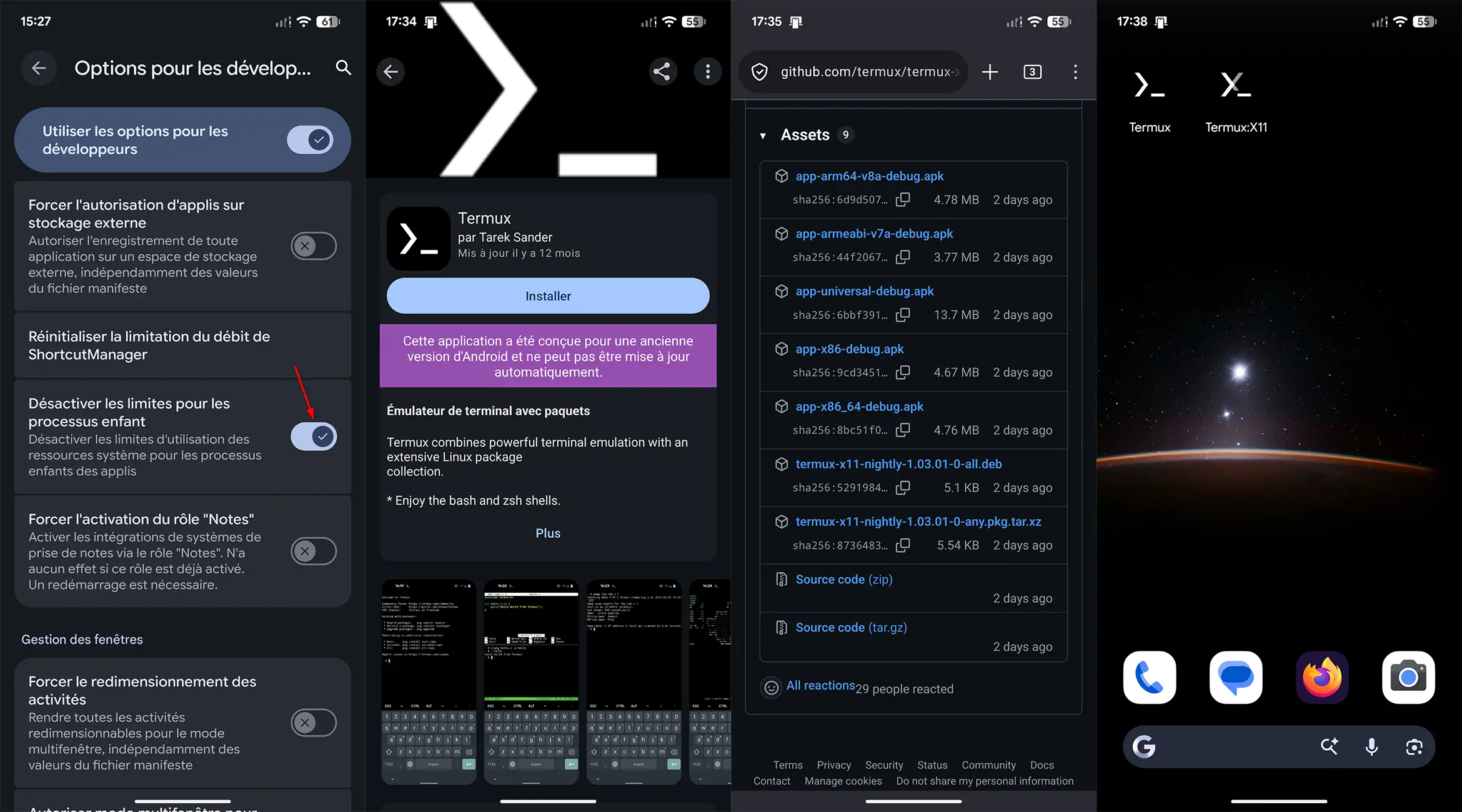This screenshot has width=1462, height=812.
Task: Search within developer options
Action: coord(343,67)
